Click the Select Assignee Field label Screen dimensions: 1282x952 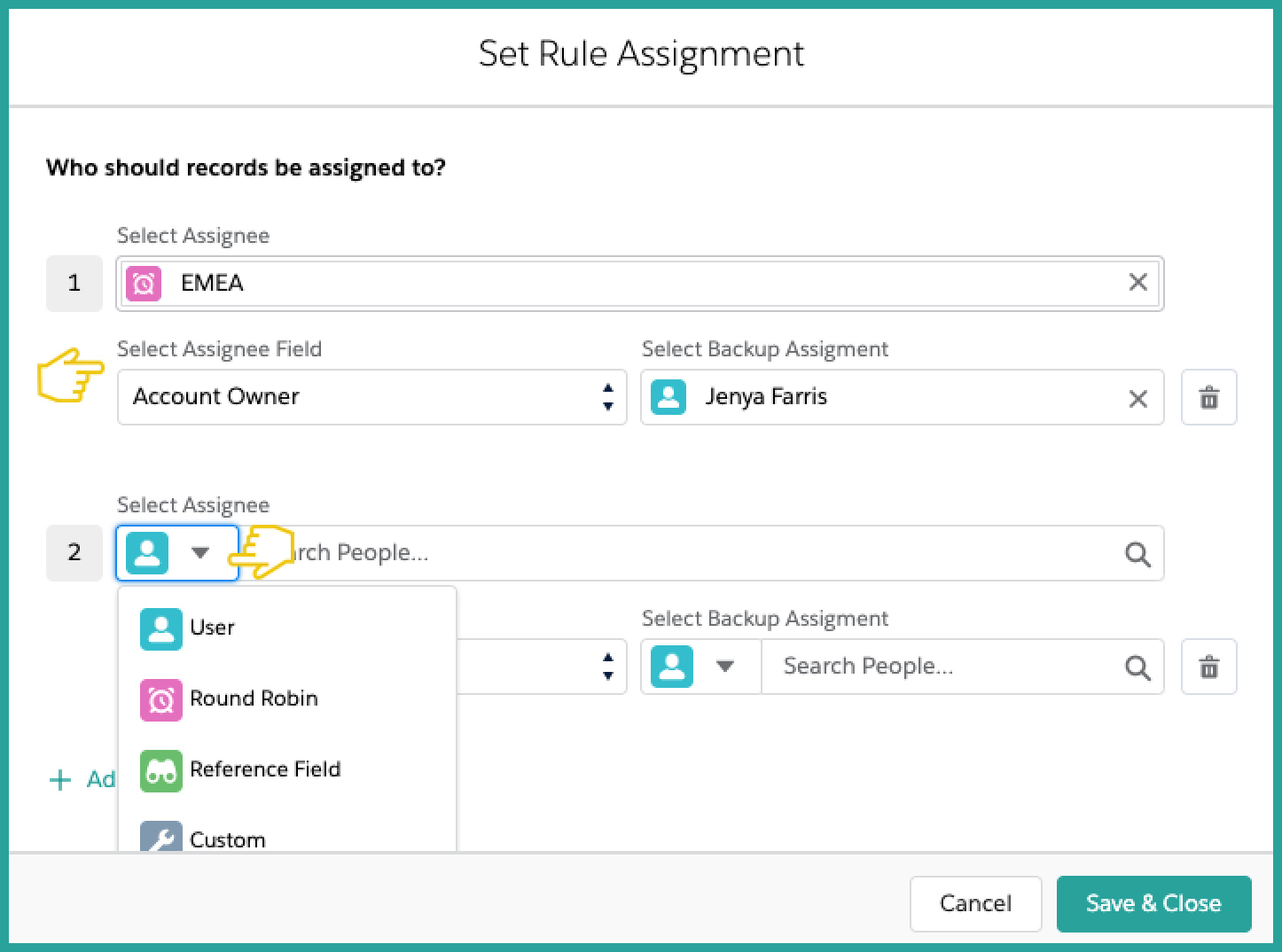coord(219,349)
